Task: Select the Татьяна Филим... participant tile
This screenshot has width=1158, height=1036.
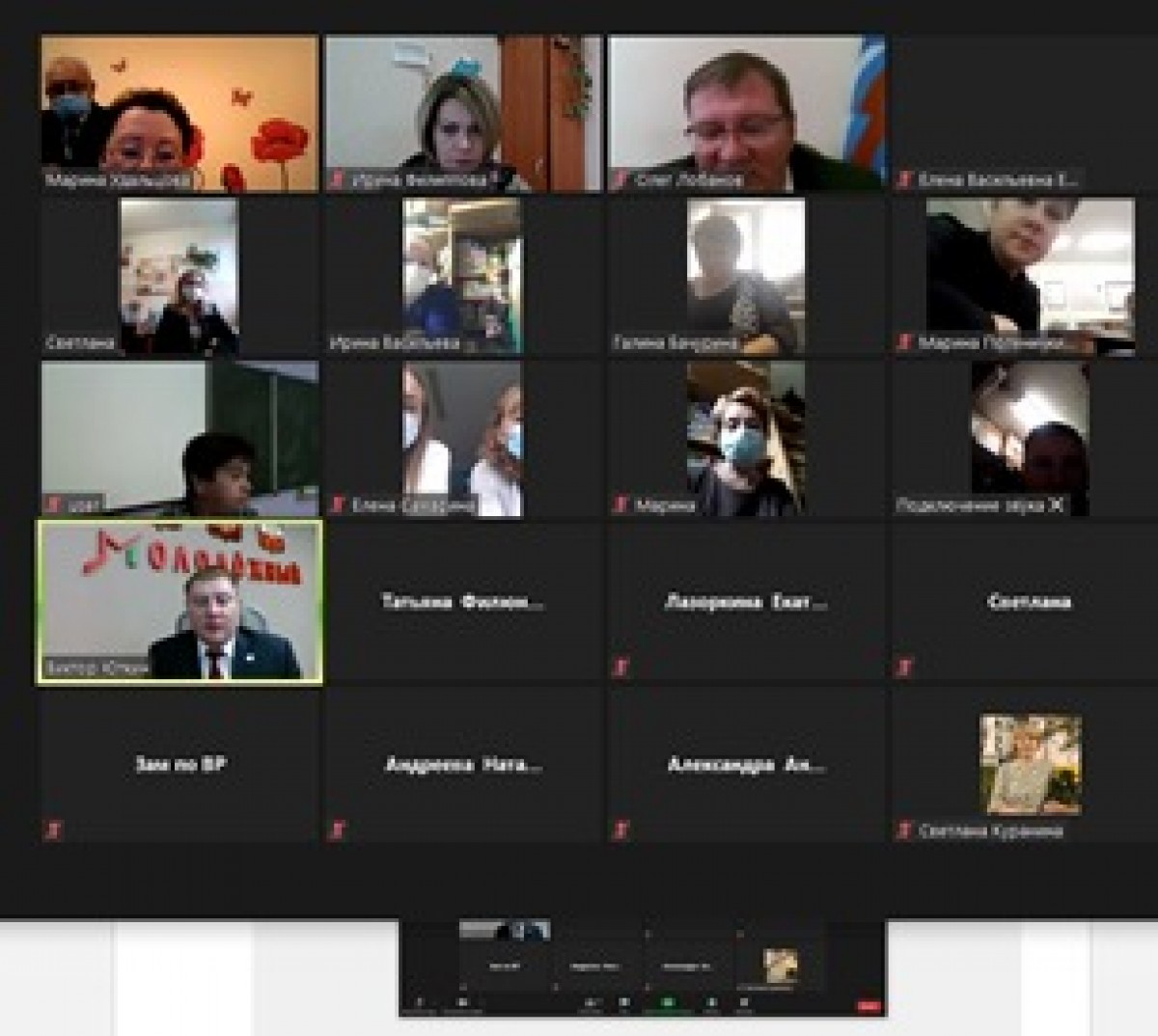Action: click(x=463, y=603)
